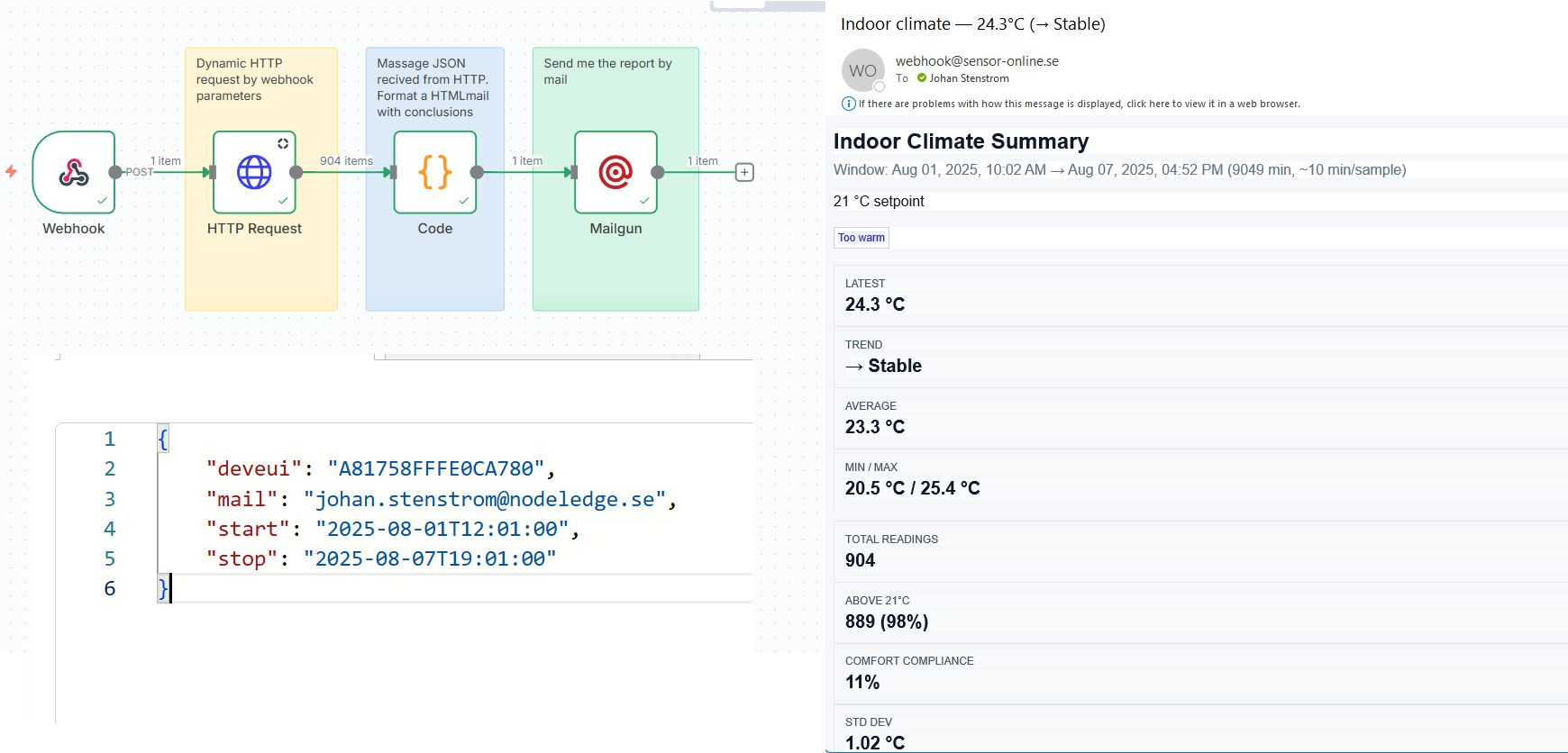Open the Code node with curly braces
The image size is (1568, 753).
434,172
